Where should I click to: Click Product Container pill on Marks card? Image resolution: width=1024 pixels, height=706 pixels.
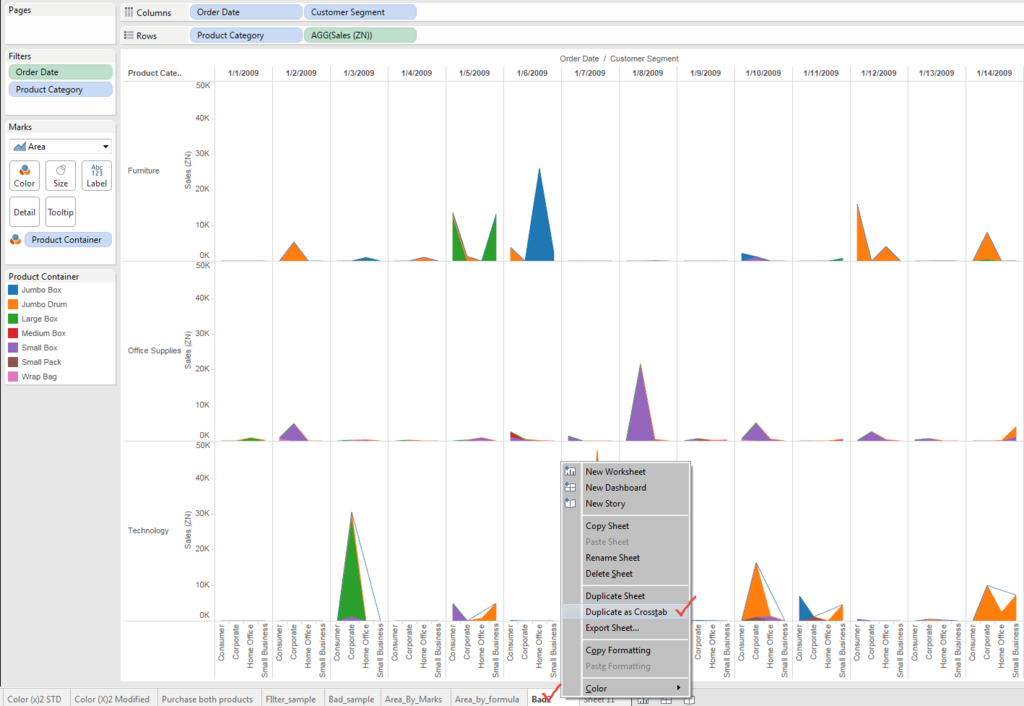click(x=68, y=240)
